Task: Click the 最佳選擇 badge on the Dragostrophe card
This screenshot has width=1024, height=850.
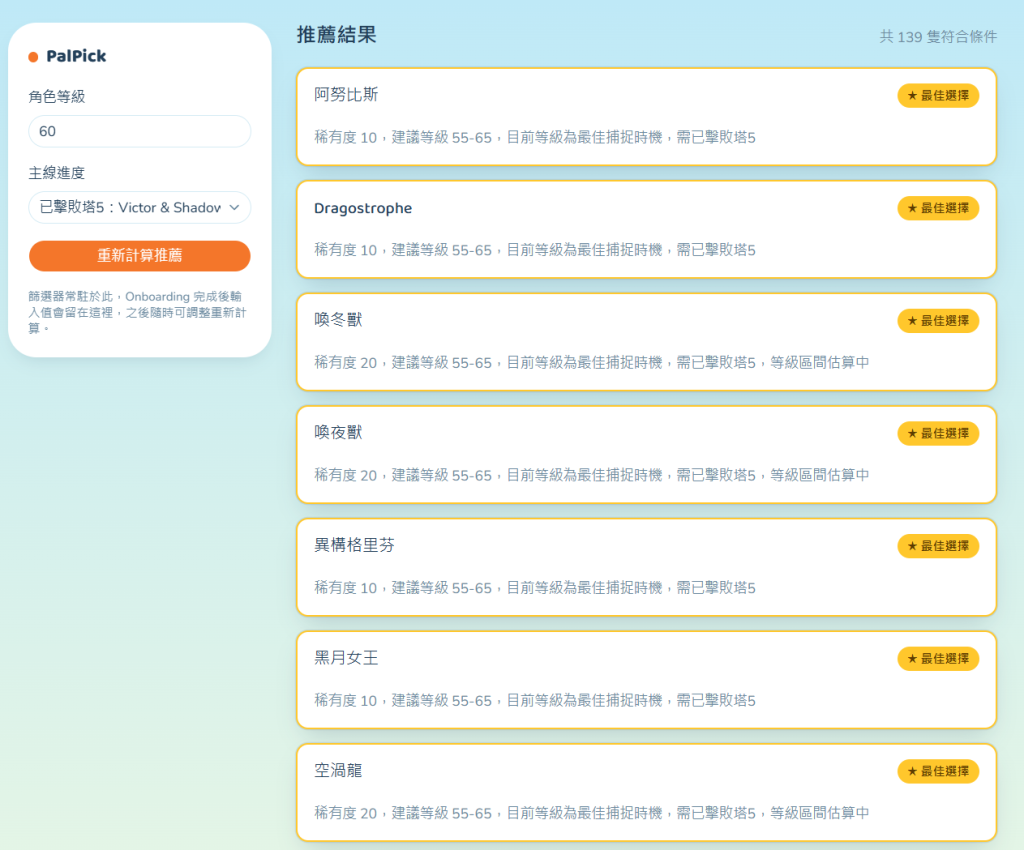Action: pos(938,208)
